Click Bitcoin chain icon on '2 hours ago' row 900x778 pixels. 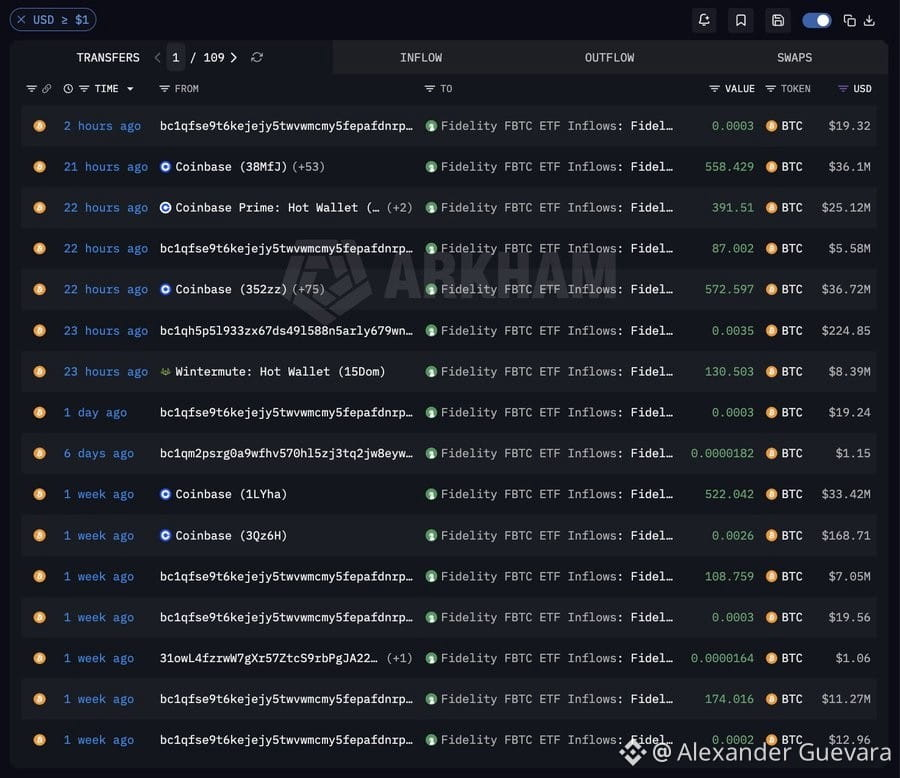40,126
